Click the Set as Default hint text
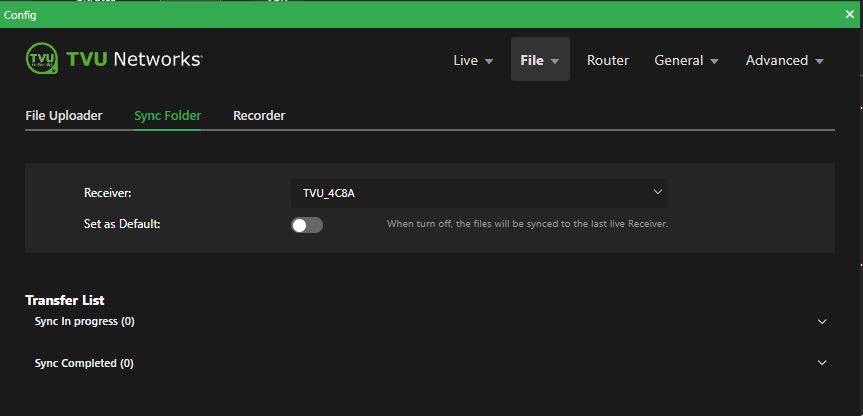This screenshot has height=416, width=863. (527, 224)
